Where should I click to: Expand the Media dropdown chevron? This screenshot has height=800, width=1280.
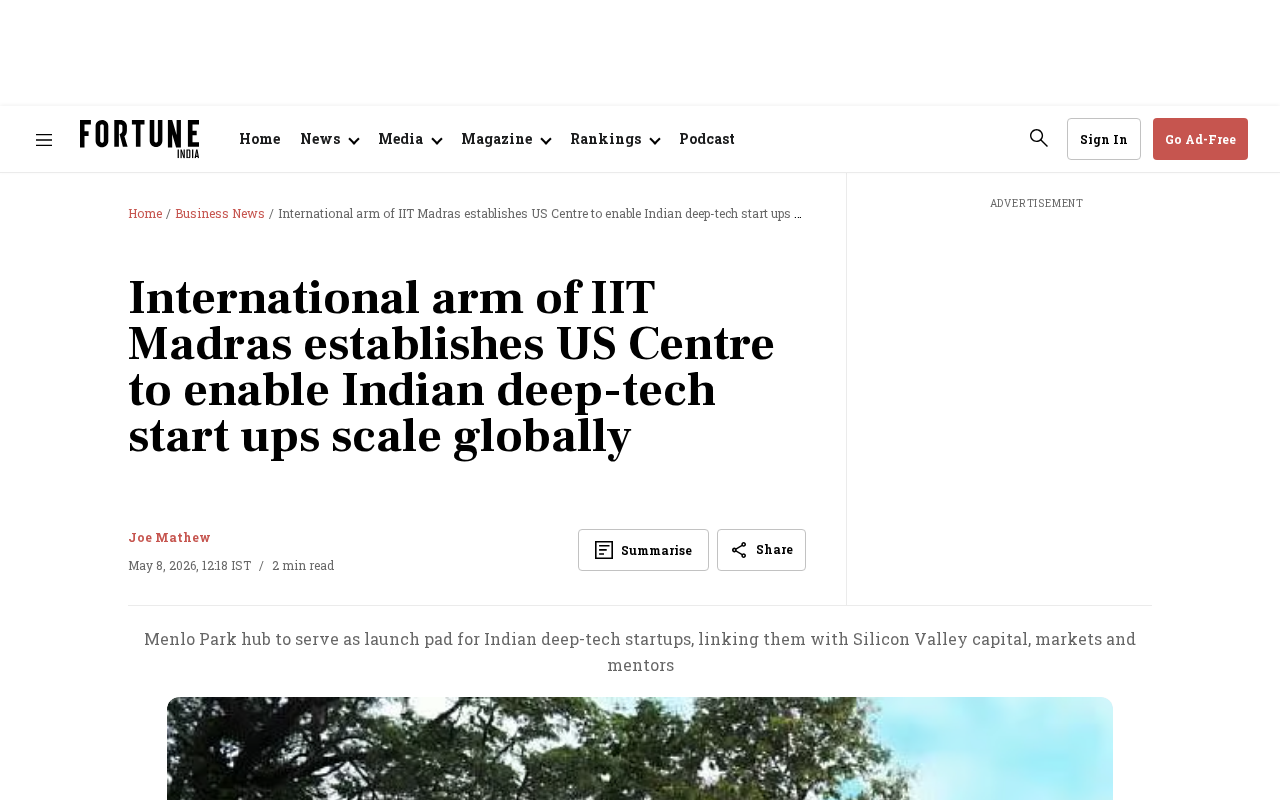pos(436,141)
